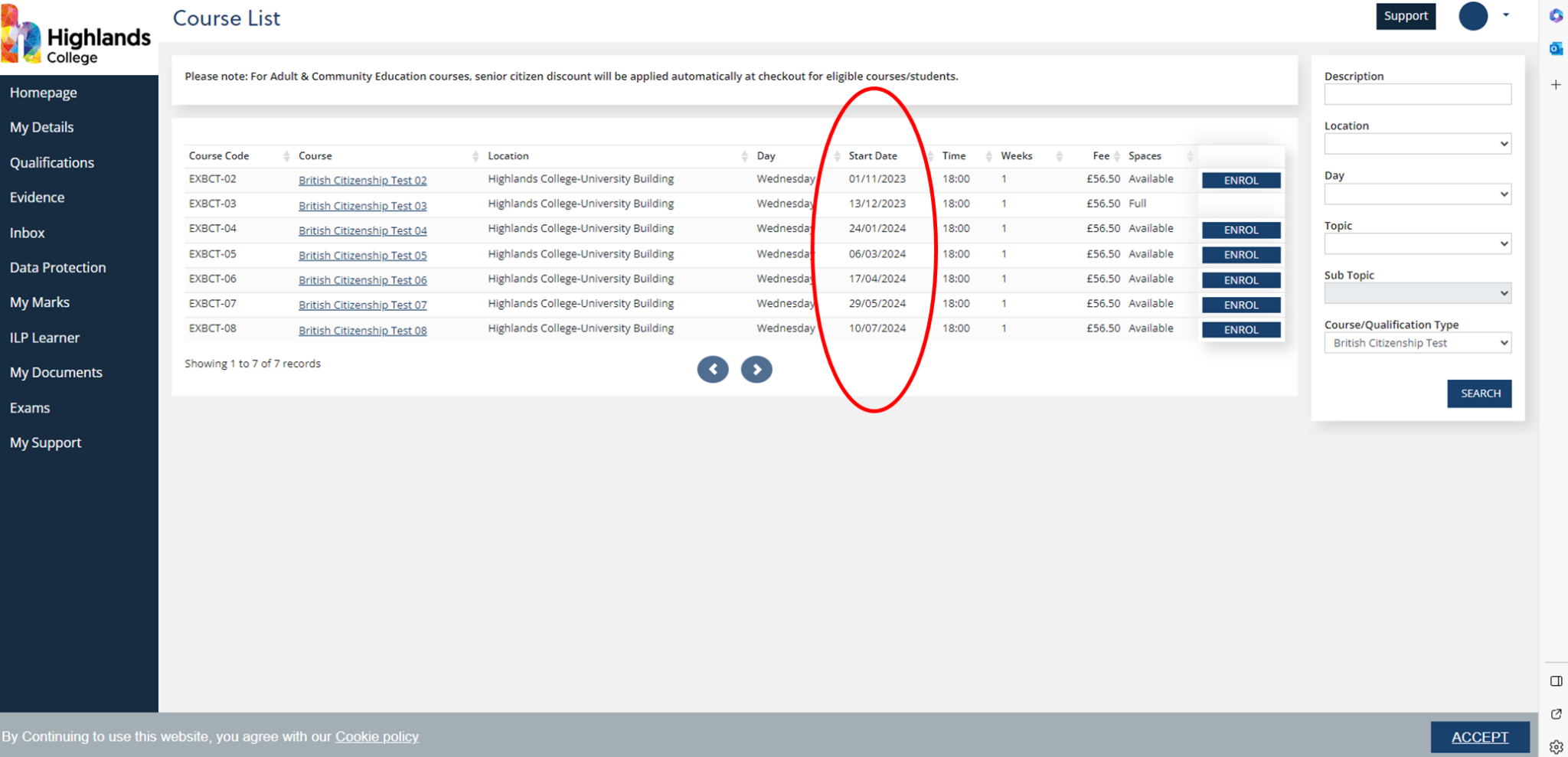Select the 'Full' spaces status
Screen dimensions: 1568x757
click(1137, 204)
